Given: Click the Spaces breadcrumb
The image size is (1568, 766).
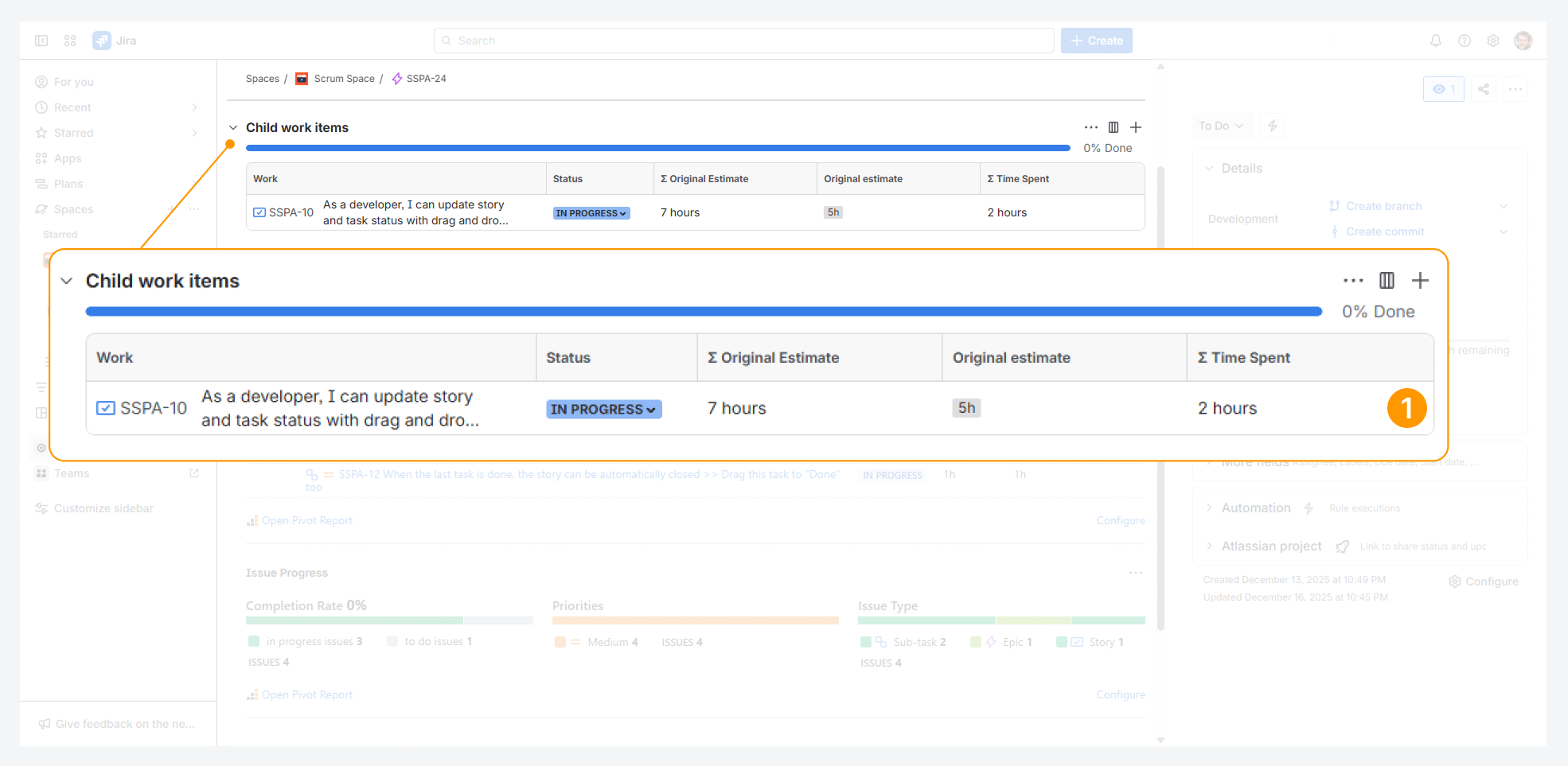Looking at the screenshot, I should tap(262, 79).
